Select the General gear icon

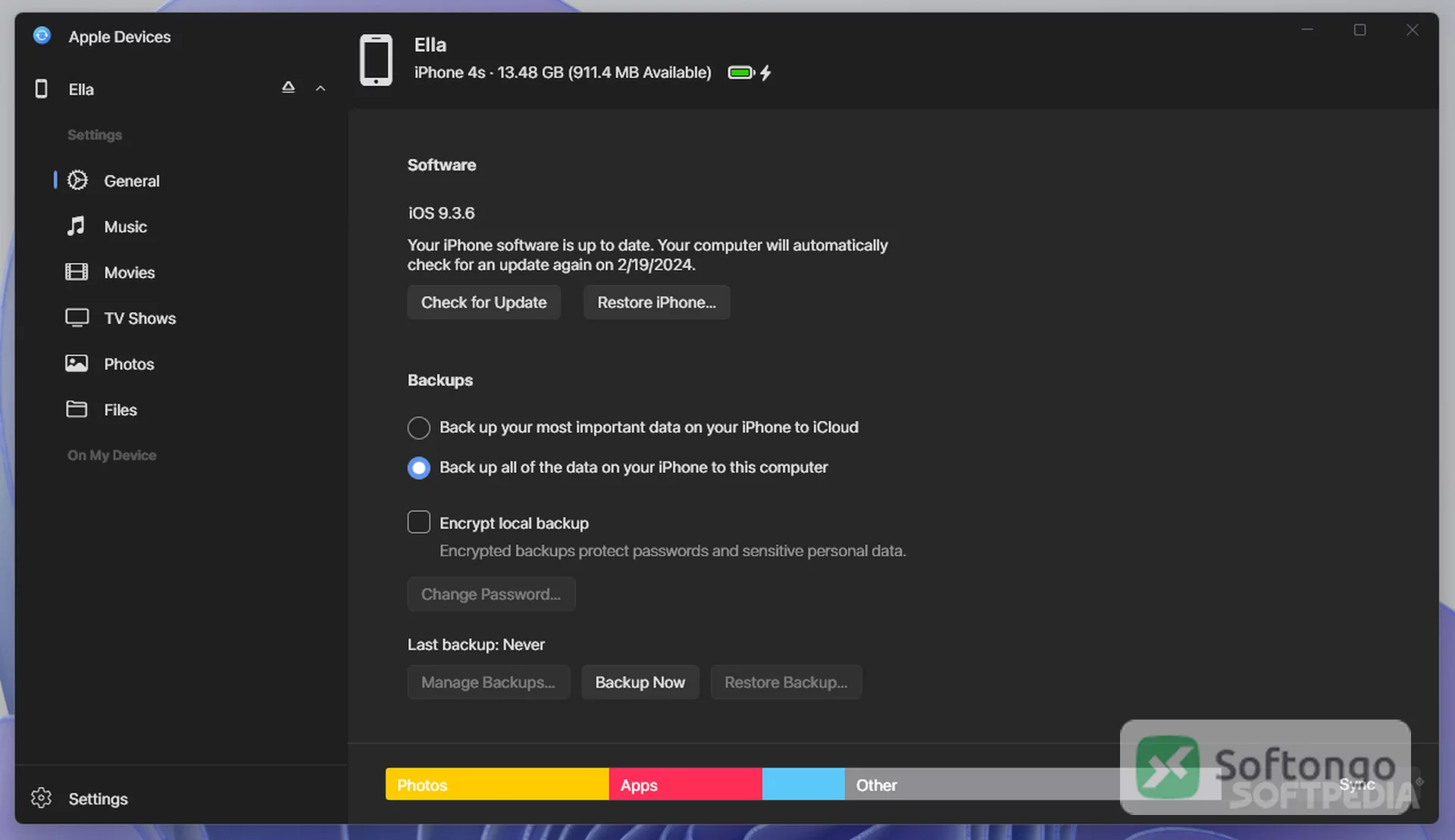click(x=77, y=180)
